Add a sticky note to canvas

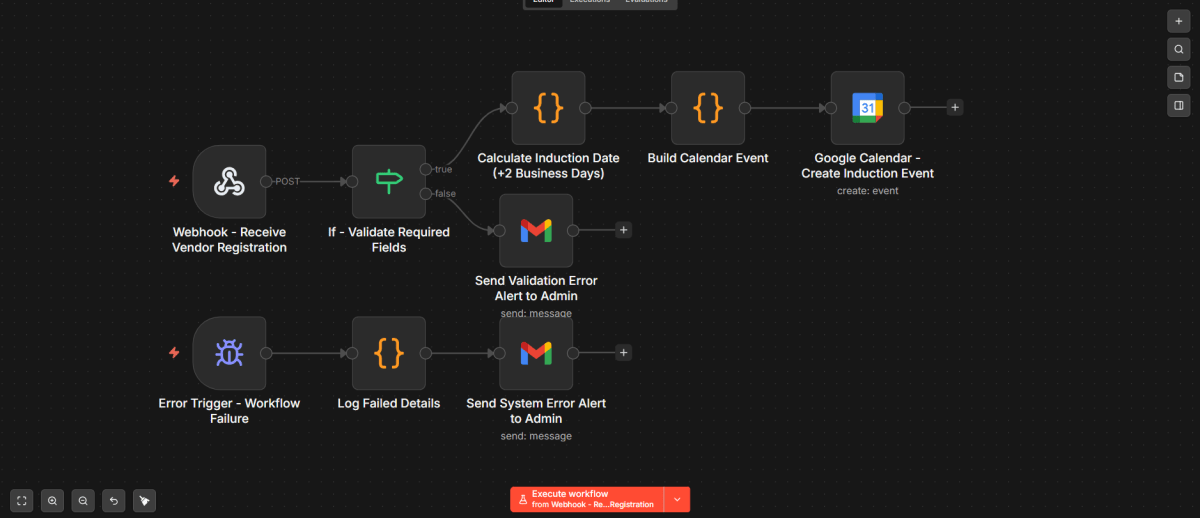click(1179, 77)
